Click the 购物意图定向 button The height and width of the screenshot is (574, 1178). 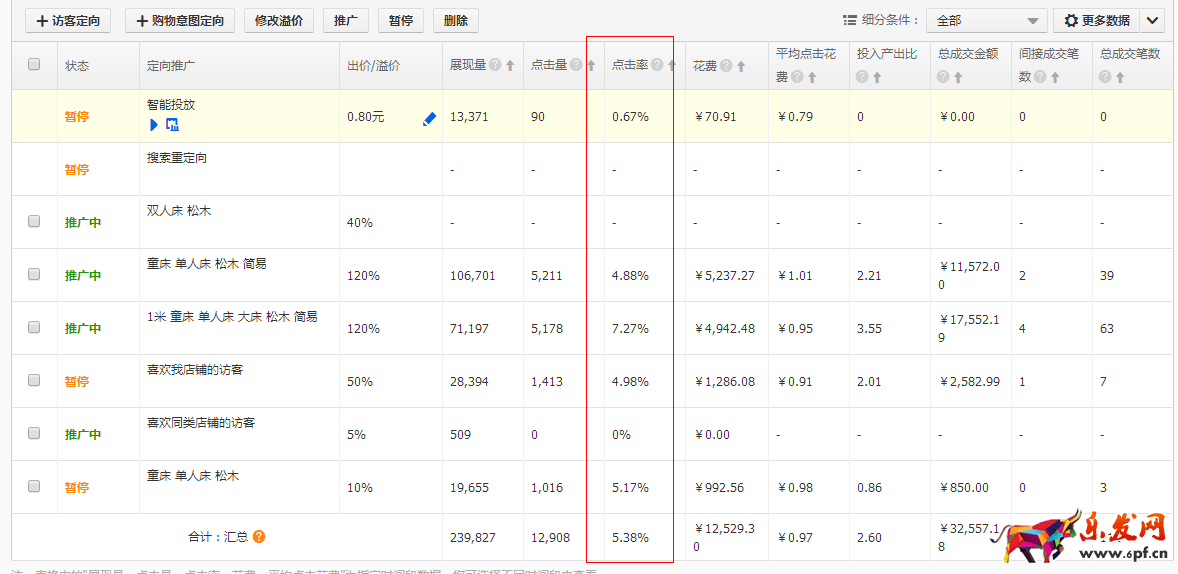coord(180,21)
